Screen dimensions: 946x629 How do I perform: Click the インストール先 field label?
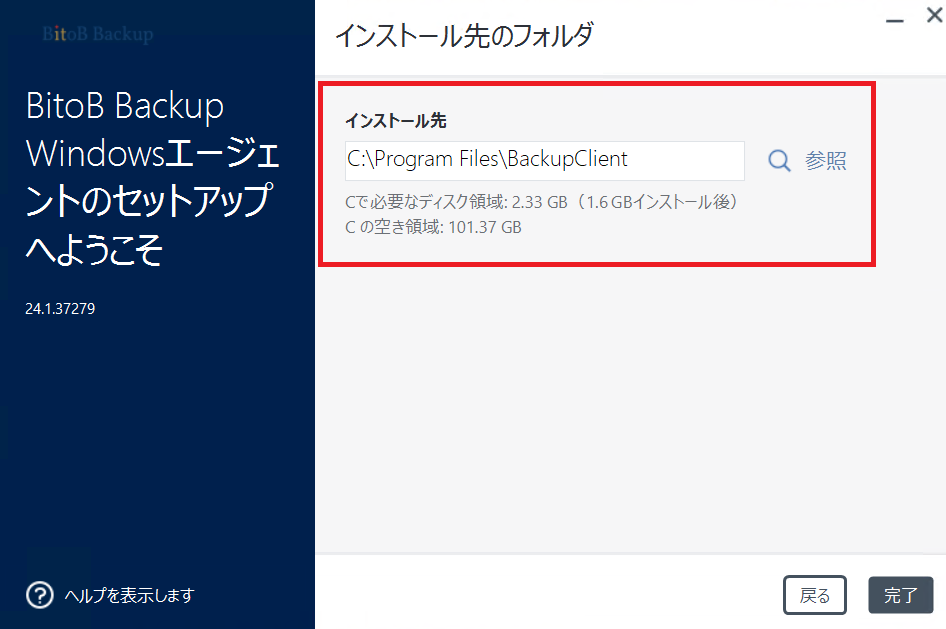click(396, 121)
